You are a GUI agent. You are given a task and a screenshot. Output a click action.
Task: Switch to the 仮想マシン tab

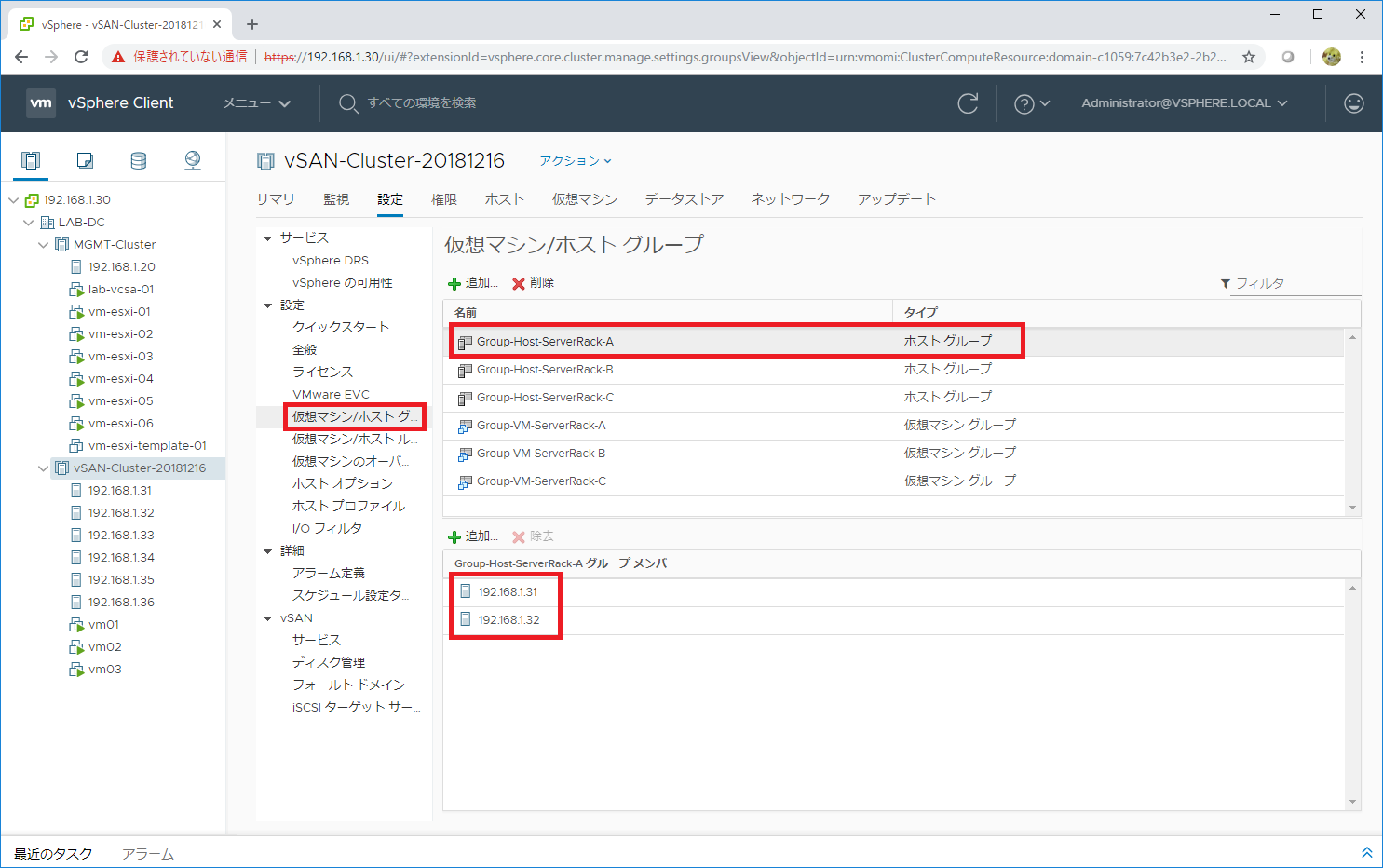point(585,199)
